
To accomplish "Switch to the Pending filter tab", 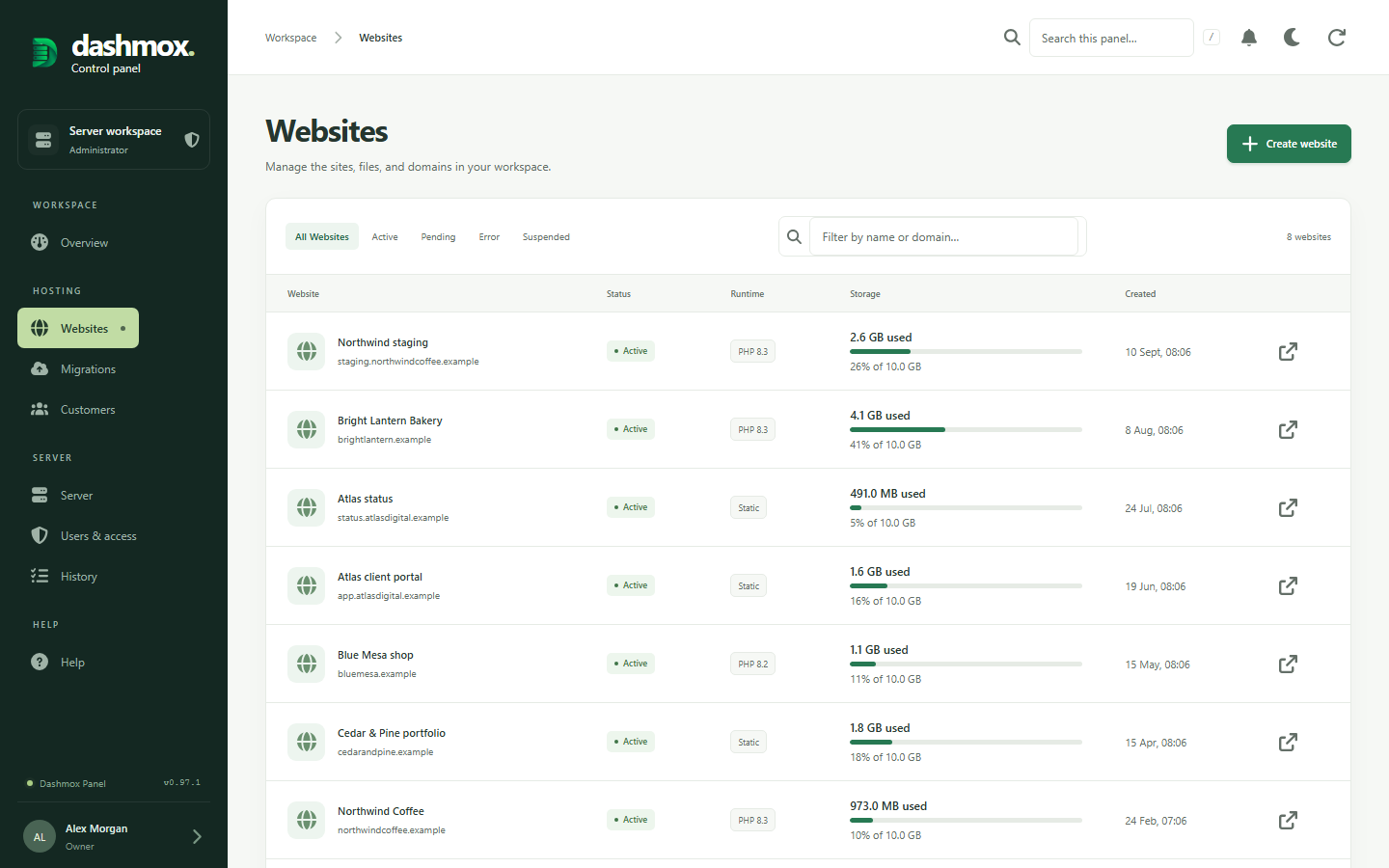I will point(438,236).
